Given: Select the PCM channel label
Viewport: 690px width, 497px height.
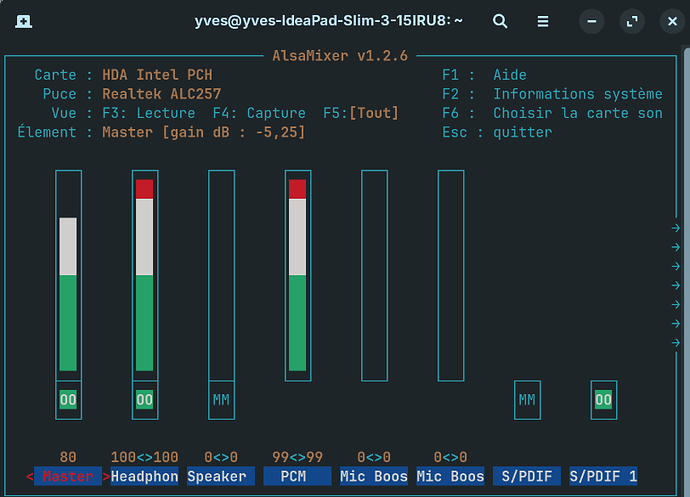Looking at the screenshot, I should [297, 476].
